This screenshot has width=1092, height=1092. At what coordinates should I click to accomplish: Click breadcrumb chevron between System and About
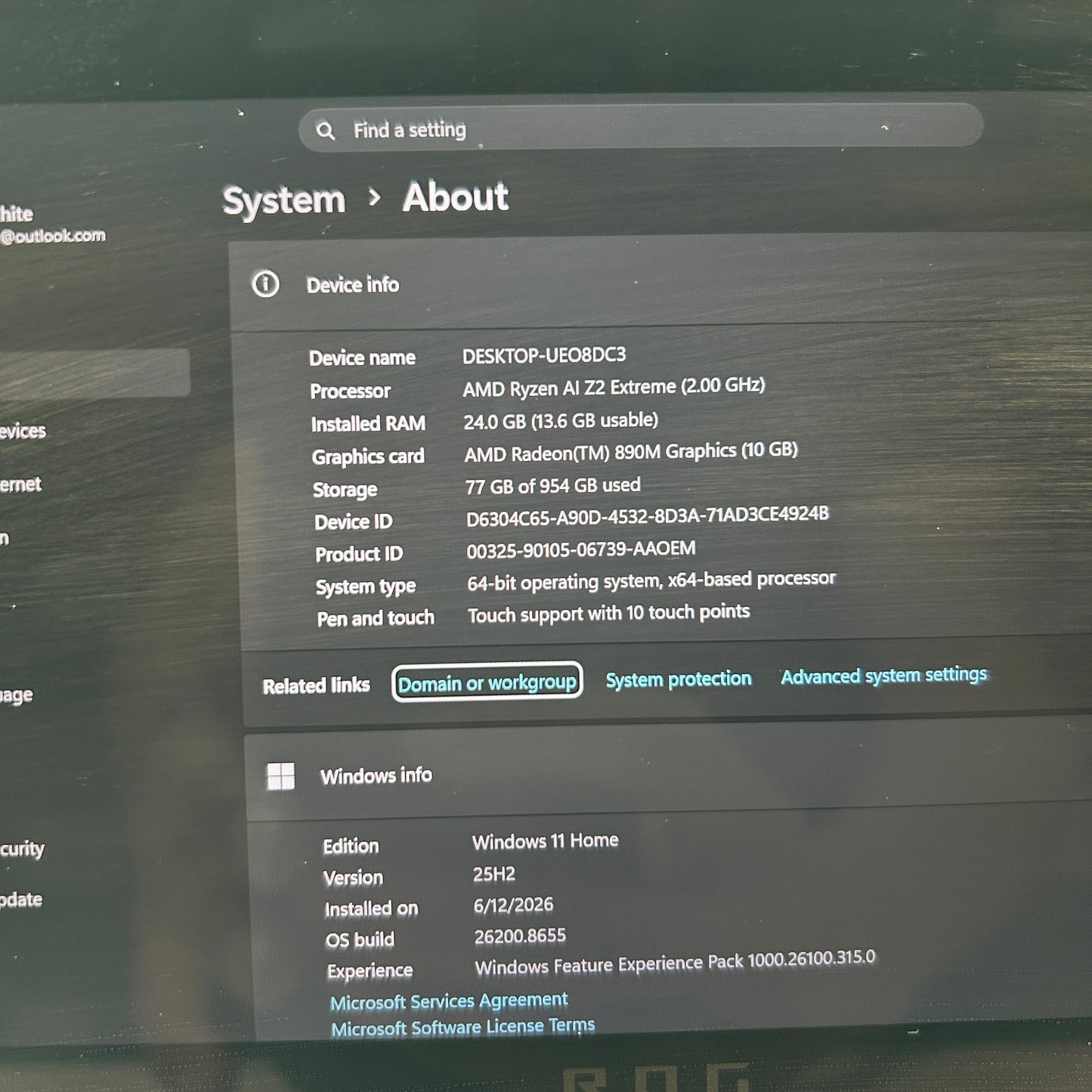click(374, 198)
